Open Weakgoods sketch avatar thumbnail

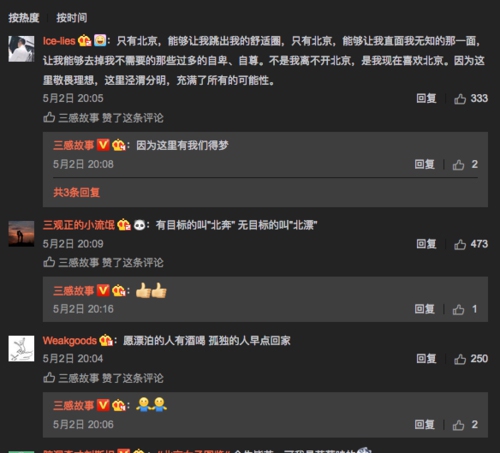[x=21, y=349]
